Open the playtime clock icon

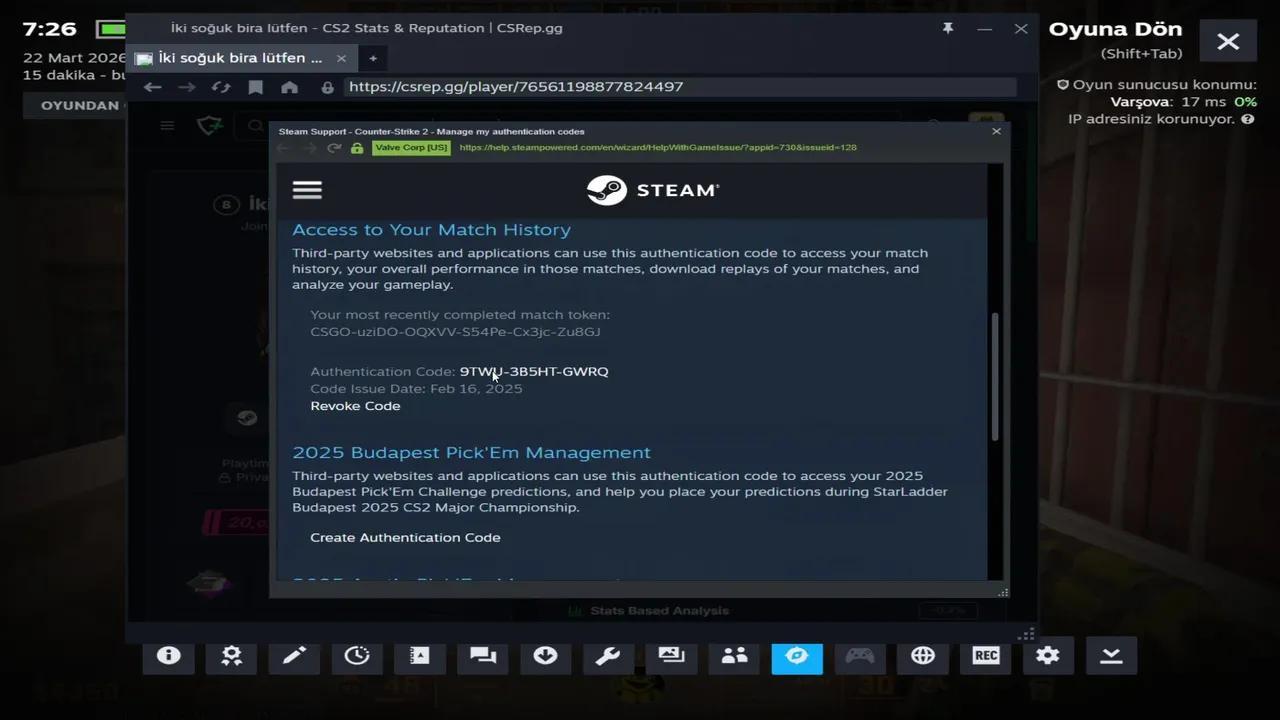(x=357, y=656)
